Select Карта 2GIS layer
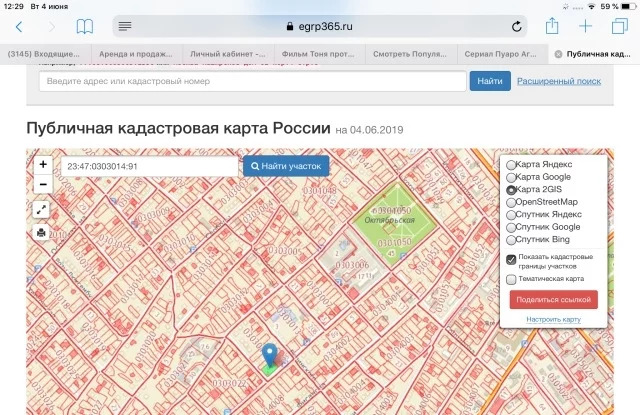Image resolution: width=640 pixels, height=415 pixels. coord(511,190)
